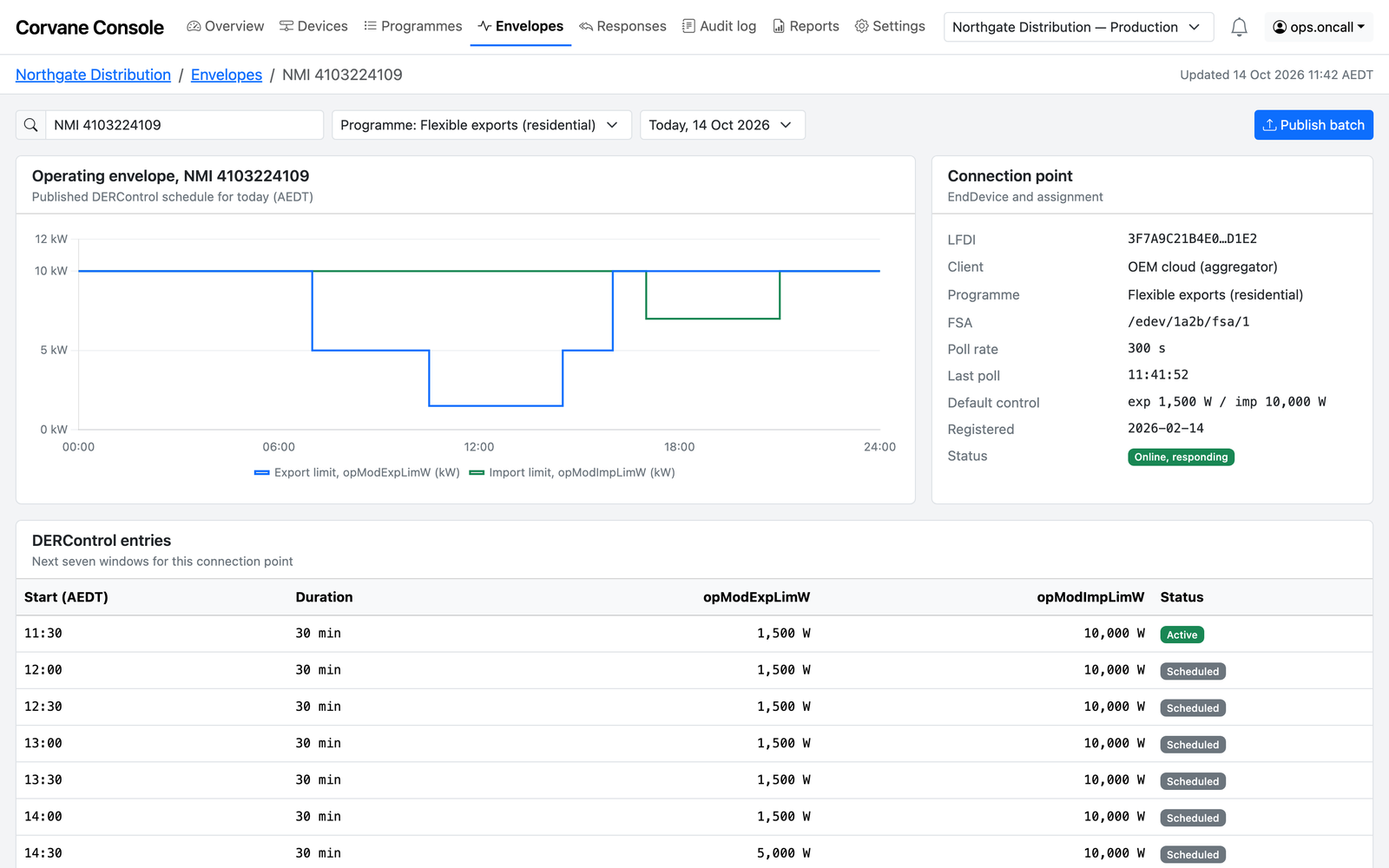Viewport: 1389px width, 868px height.
Task: Follow the Northgate Distribution breadcrumb link
Action: click(x=93, y=75)
